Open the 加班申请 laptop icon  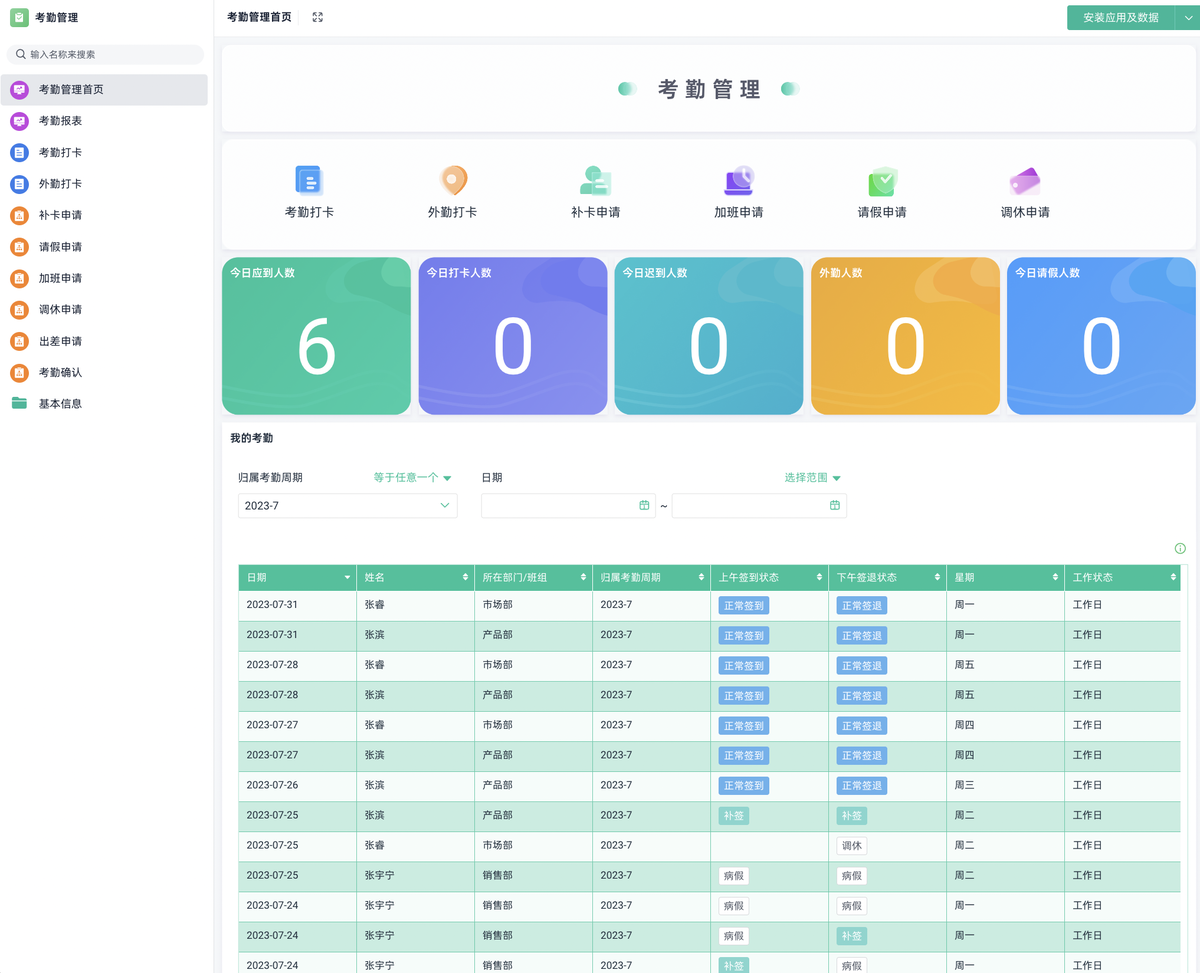coord(738,180)
